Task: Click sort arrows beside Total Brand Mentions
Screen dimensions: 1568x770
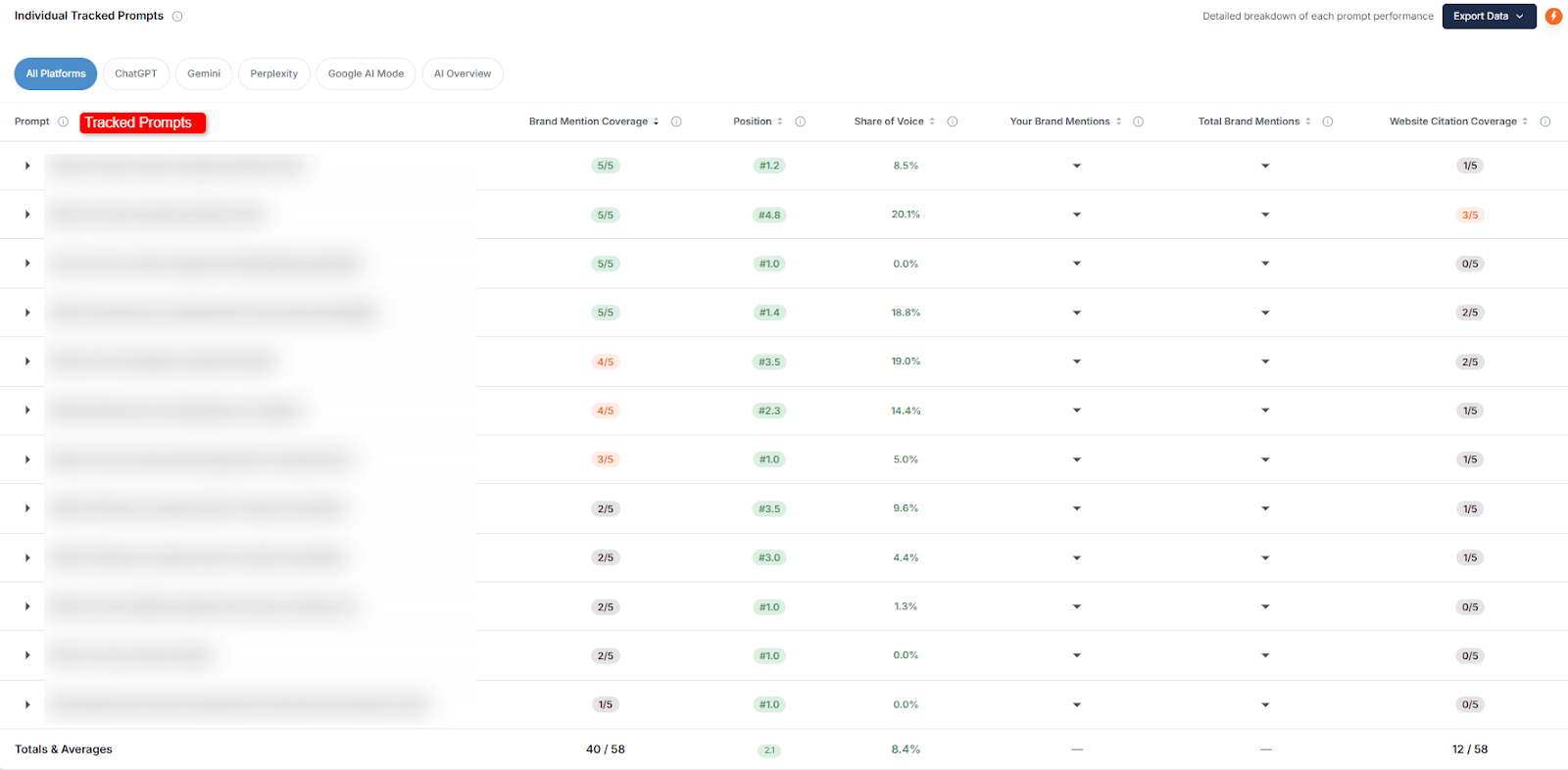Action: 1308,121
